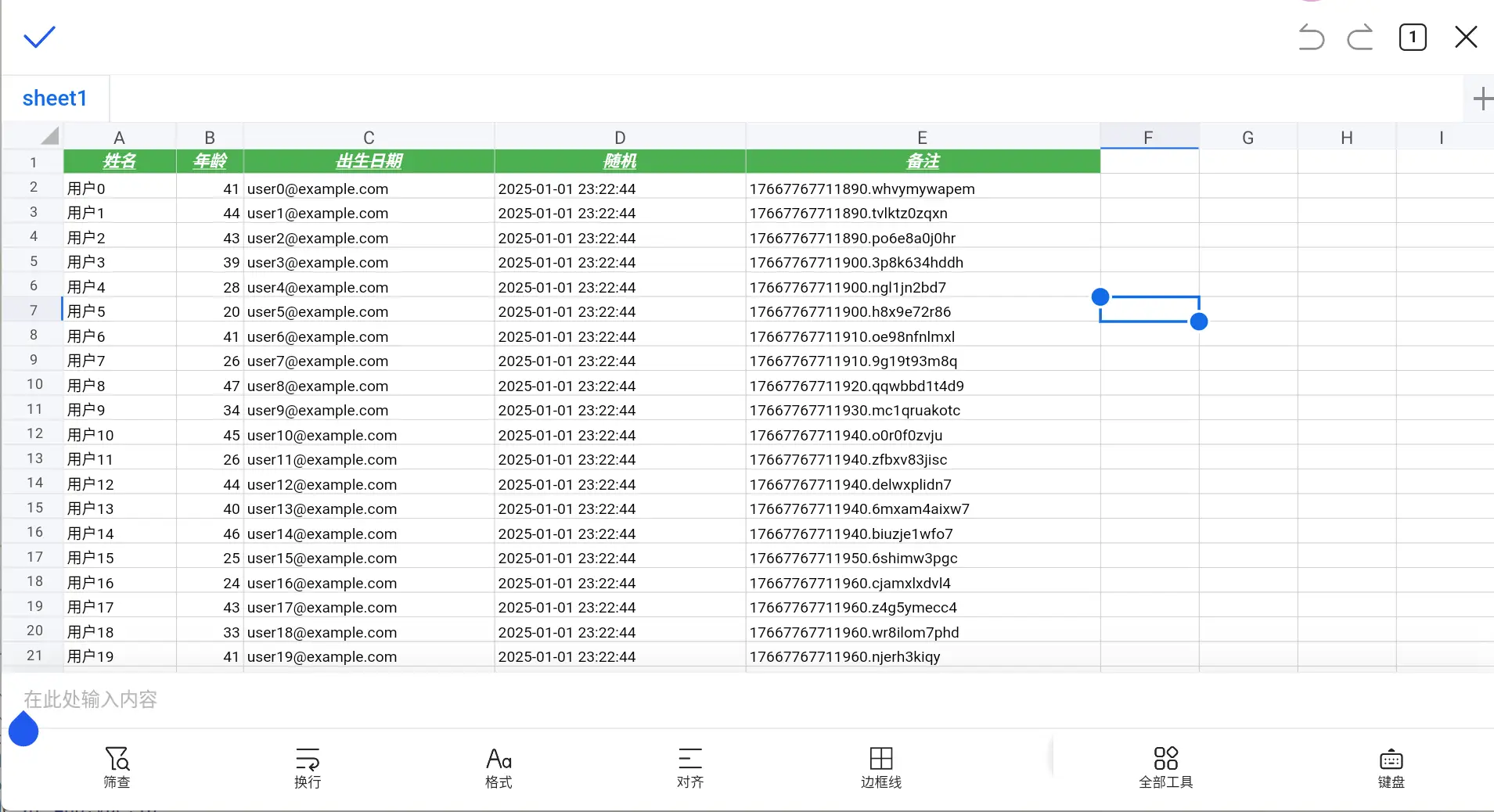Screen dimensions: 1494x812
Task: Select row 12 header
Action: pyautogui.click(x=34, y=434)
